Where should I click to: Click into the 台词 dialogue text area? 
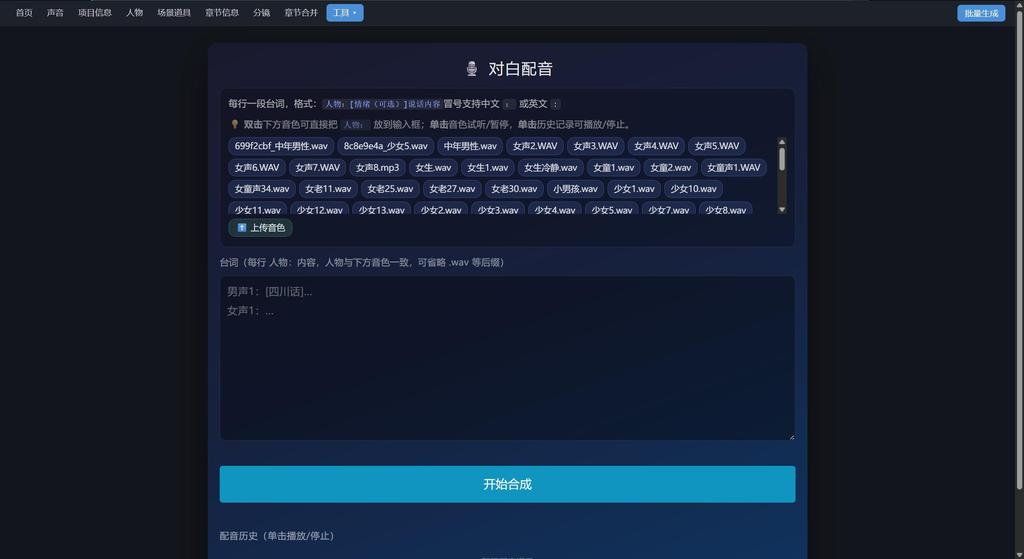[507, 358]
